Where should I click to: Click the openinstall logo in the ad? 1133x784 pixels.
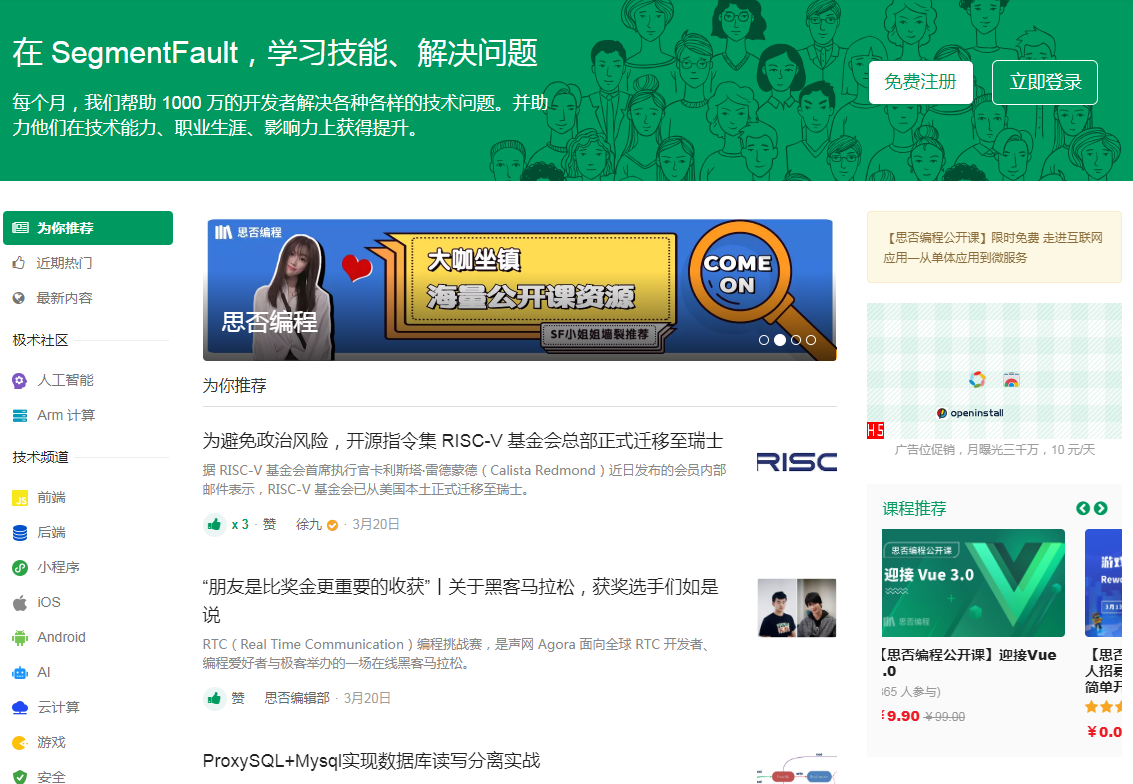pyautogui.click(x=971, y=413)
